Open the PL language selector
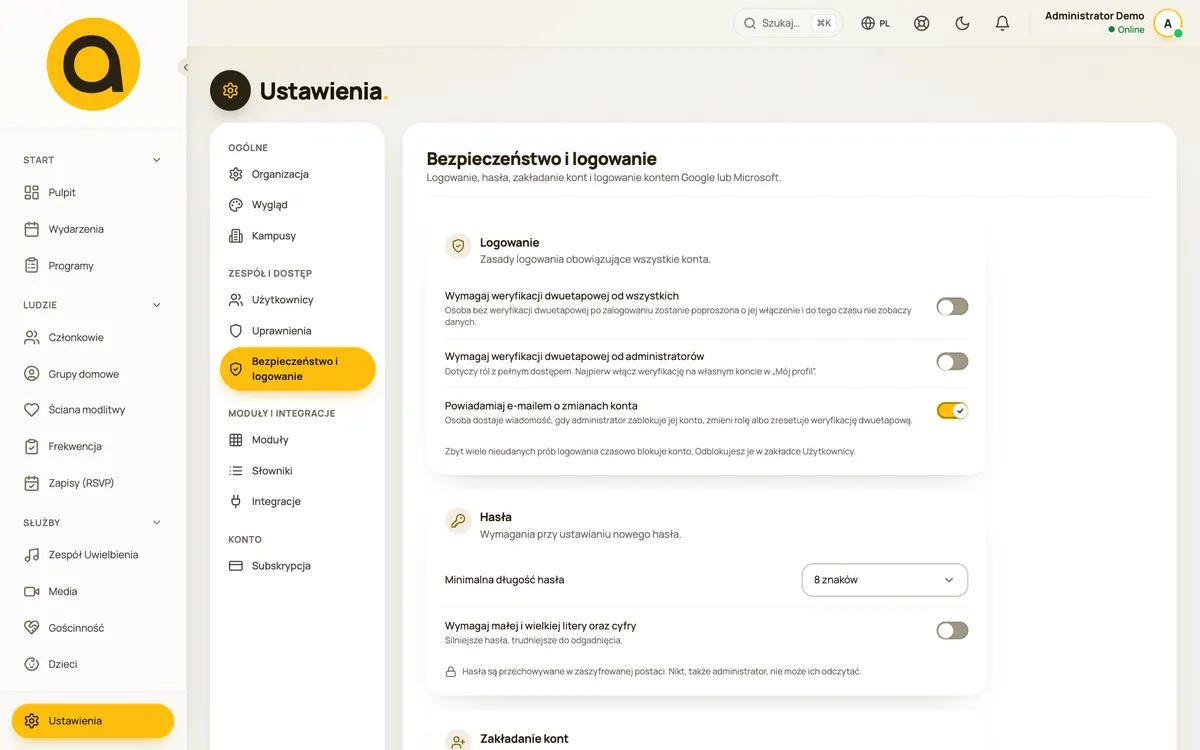Viewport: 1200px width, 750px height. [876, 23]
